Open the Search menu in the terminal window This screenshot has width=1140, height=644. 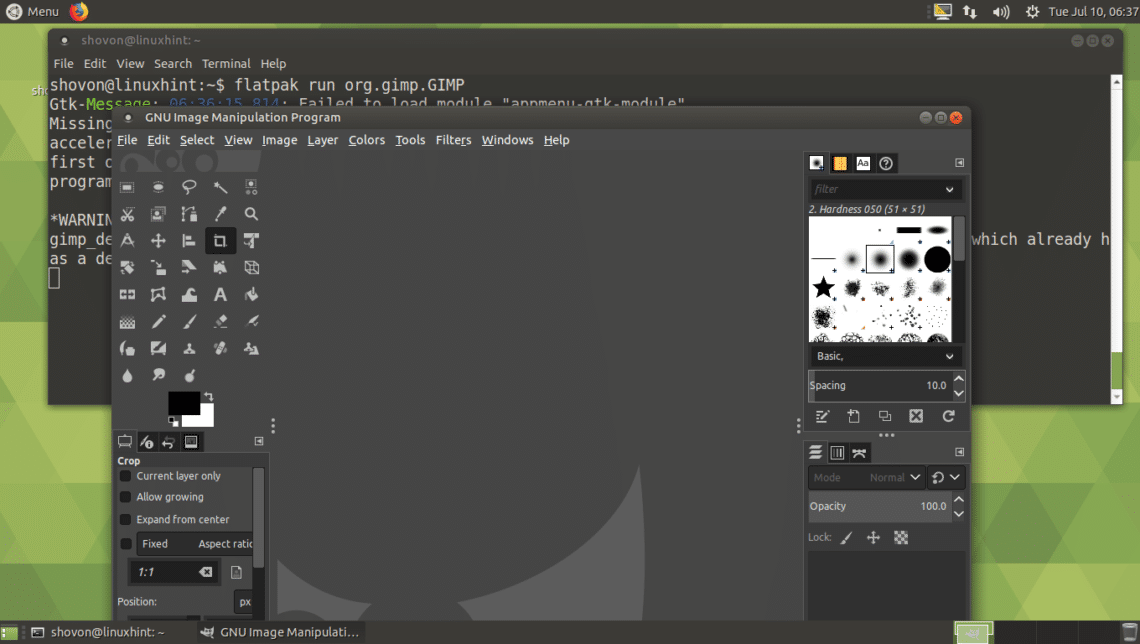pos(173,64)
